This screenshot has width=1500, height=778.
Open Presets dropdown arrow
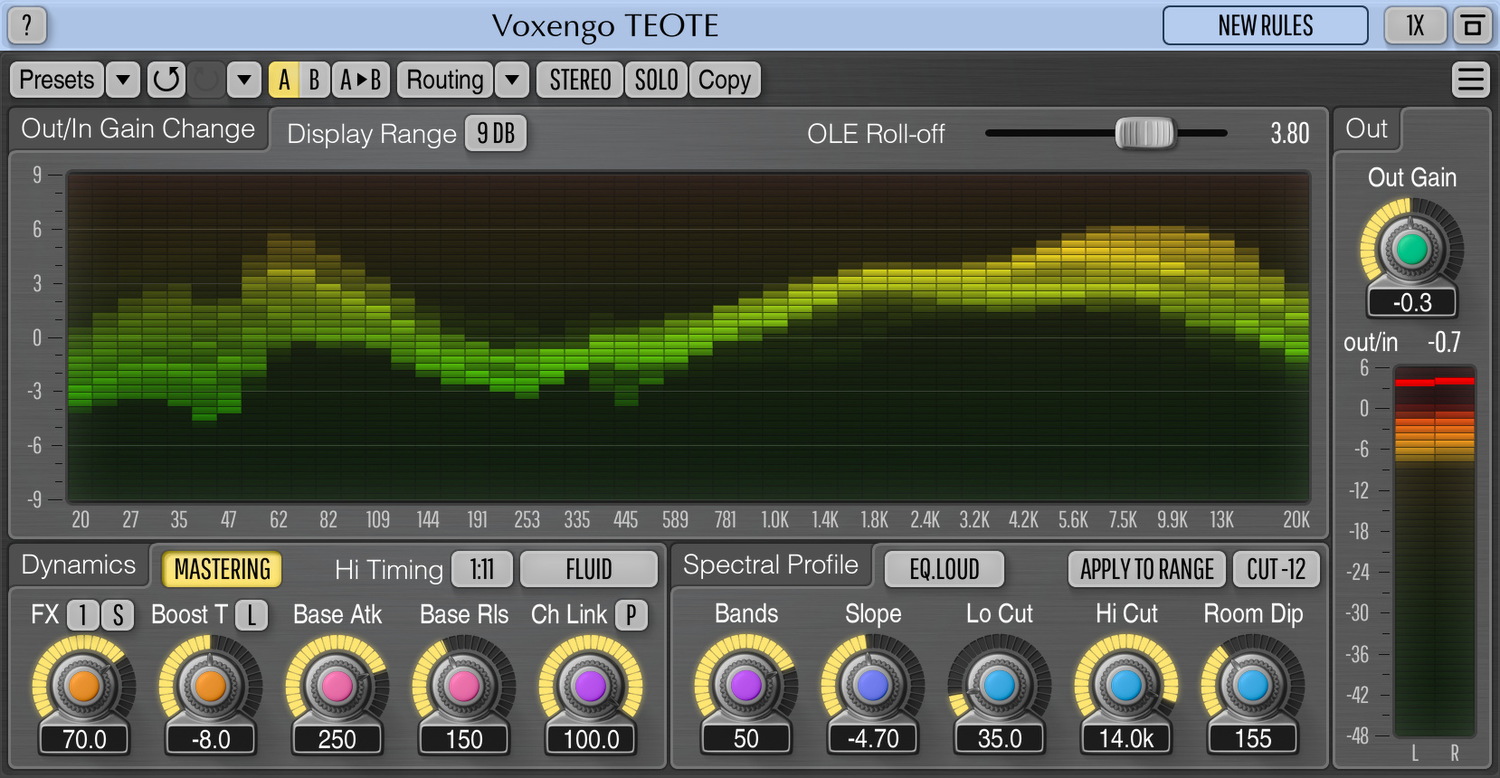pyautogui.click(x=123, y=80)
